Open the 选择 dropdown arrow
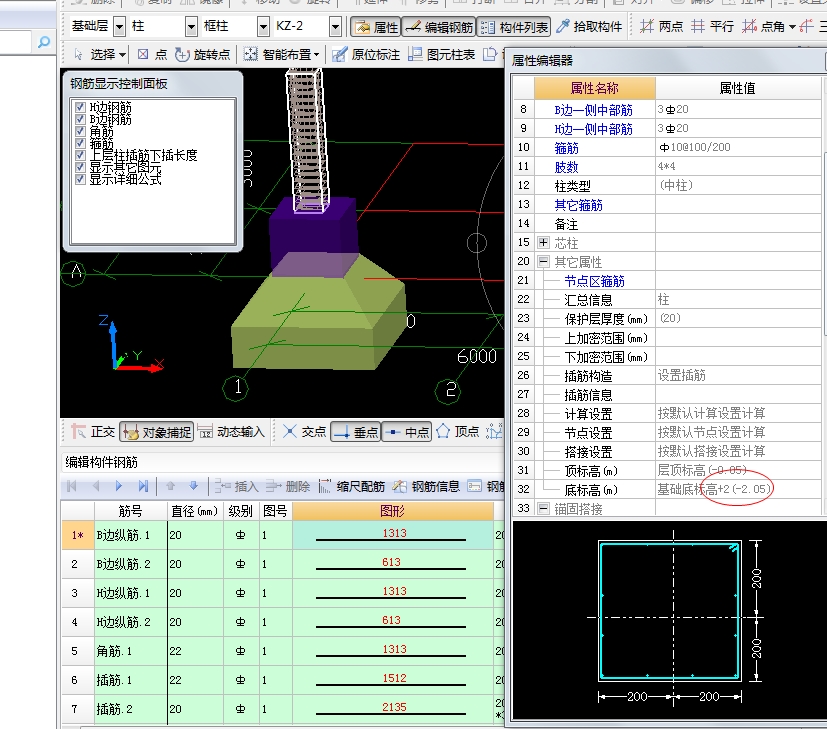The width and height of the screenshot is (827, 729). [x=122, y=55]
